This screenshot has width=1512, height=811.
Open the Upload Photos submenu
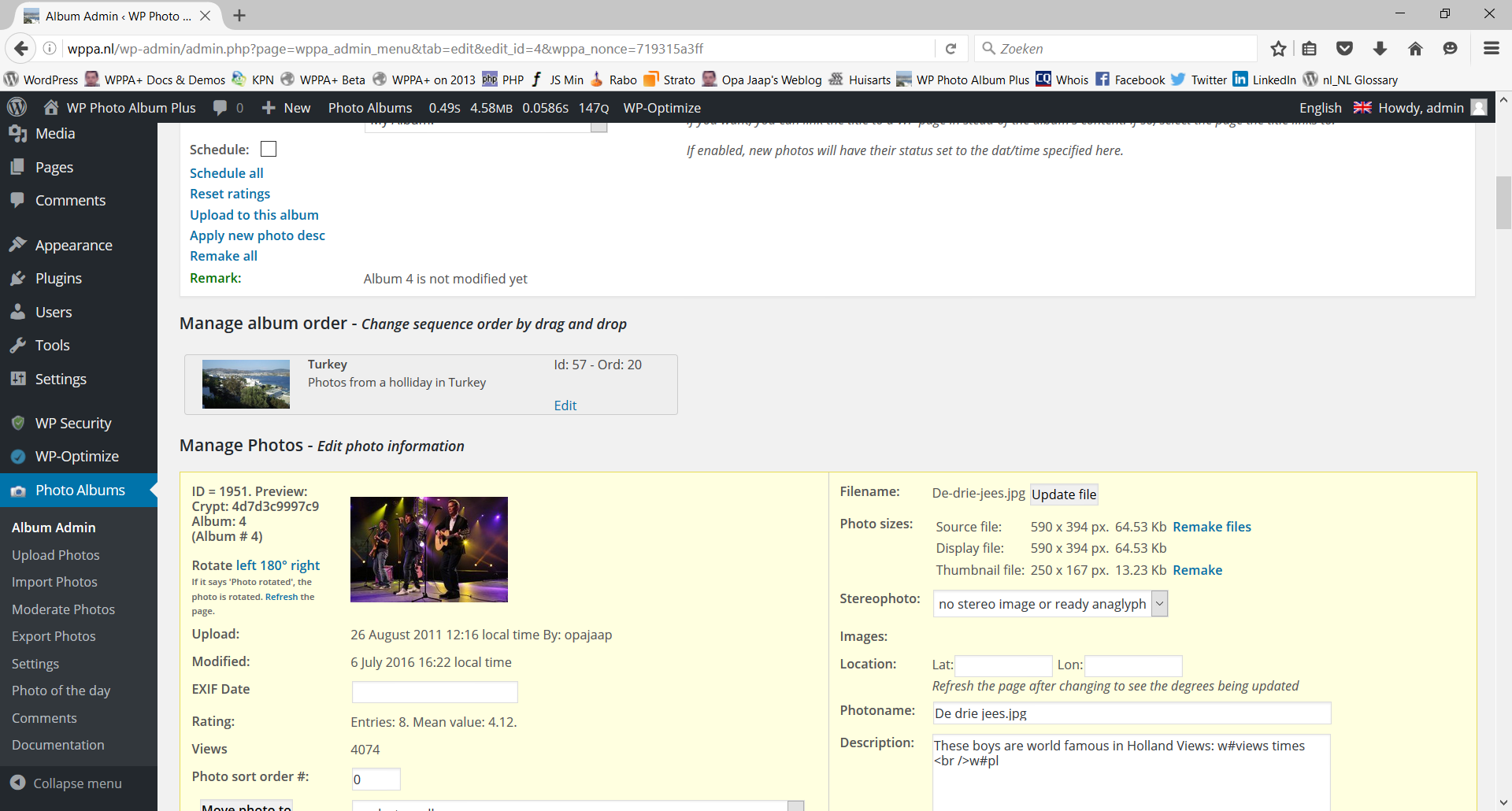pos(56,555)
